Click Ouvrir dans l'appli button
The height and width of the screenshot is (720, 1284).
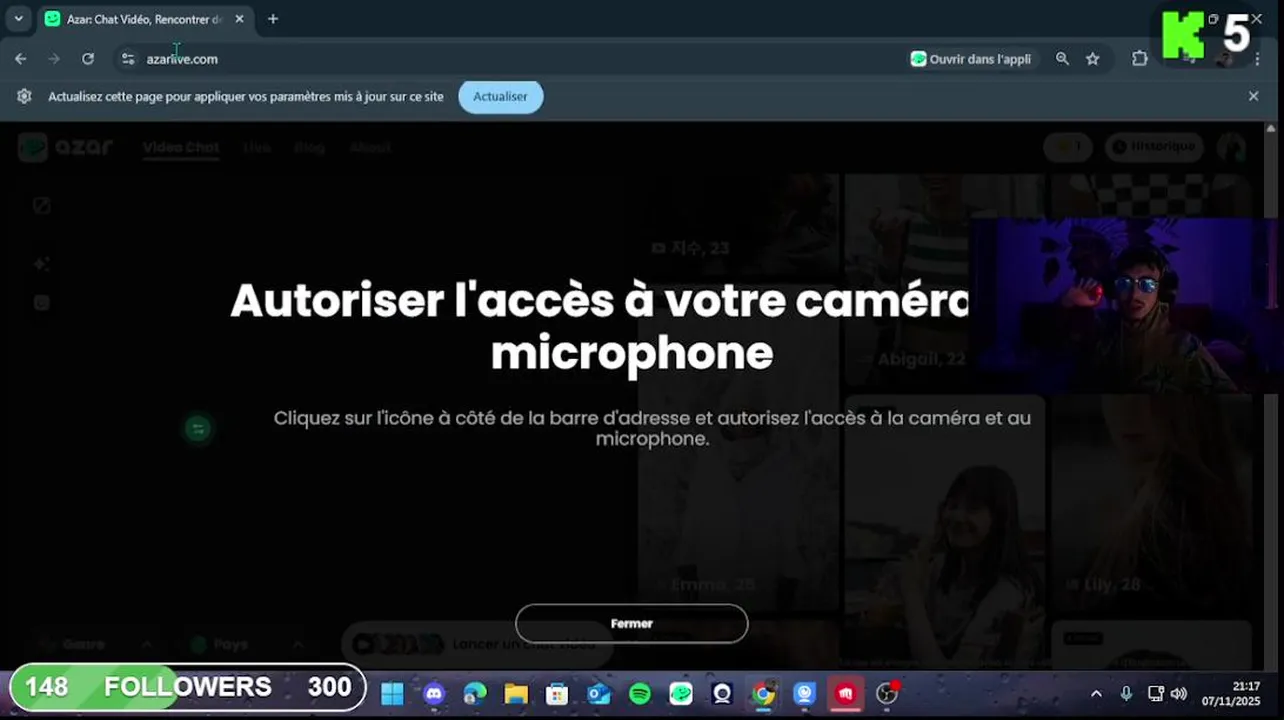pyautogui.click(x=971, y=59)
